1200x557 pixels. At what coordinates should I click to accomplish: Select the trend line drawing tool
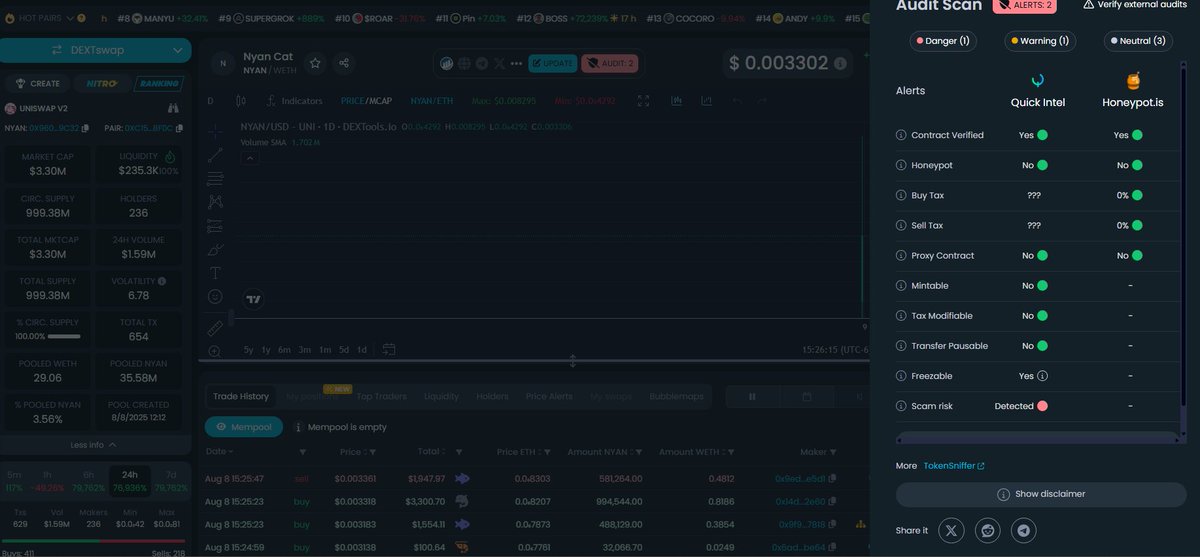215,155
